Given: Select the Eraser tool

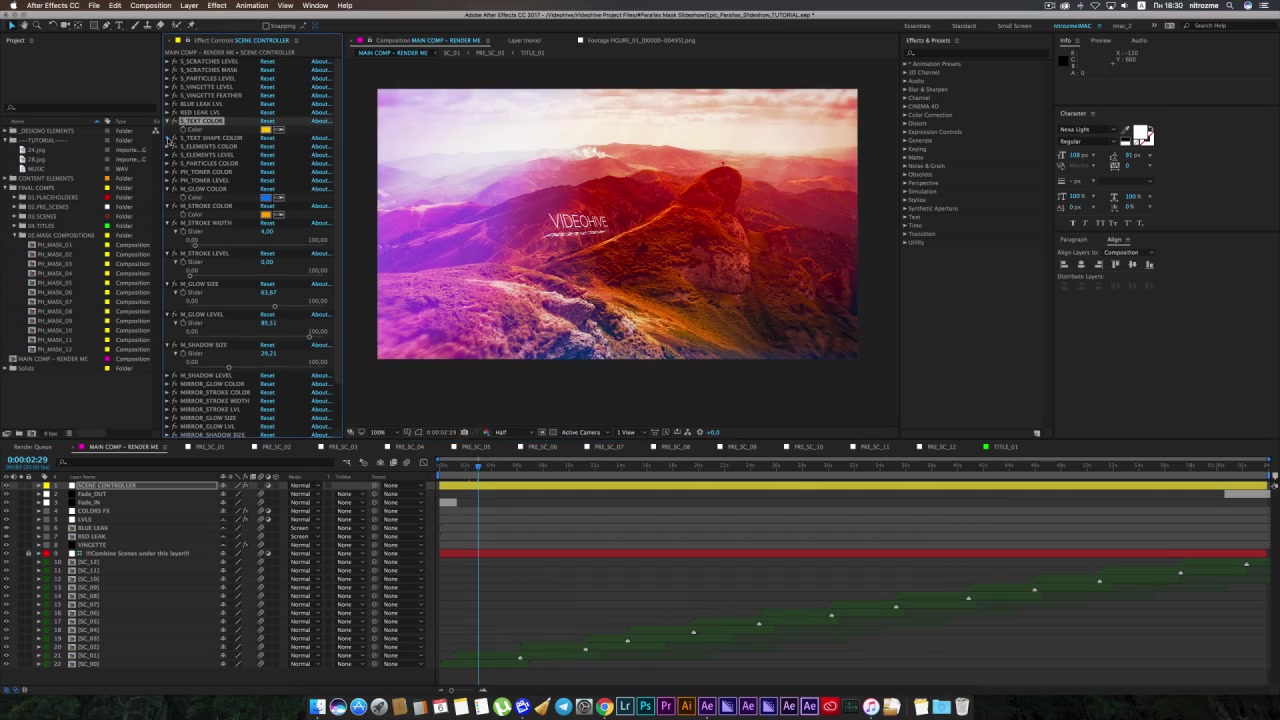Looking at the screenshot, I should point(160,25).
